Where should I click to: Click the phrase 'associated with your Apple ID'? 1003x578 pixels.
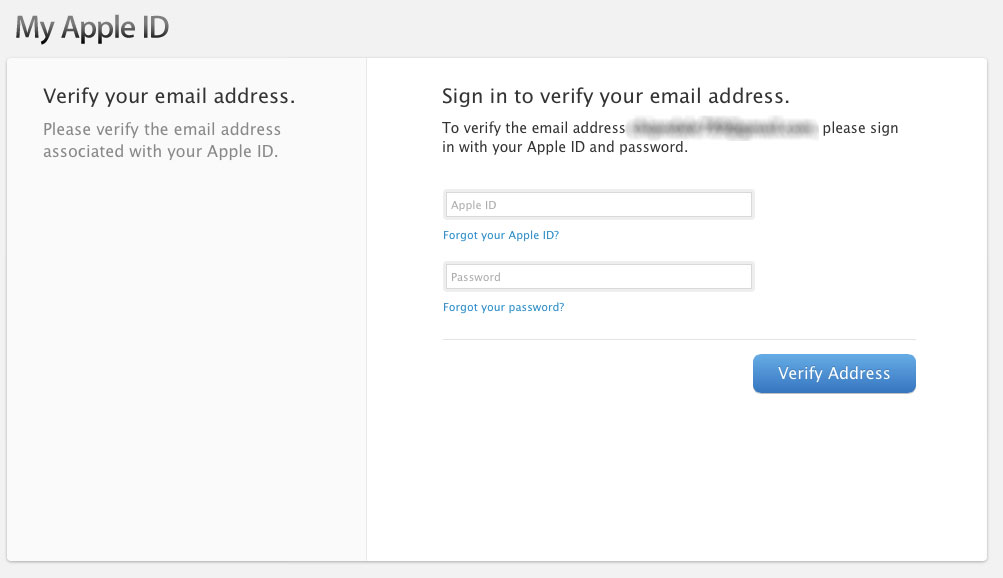pos(160,153)
